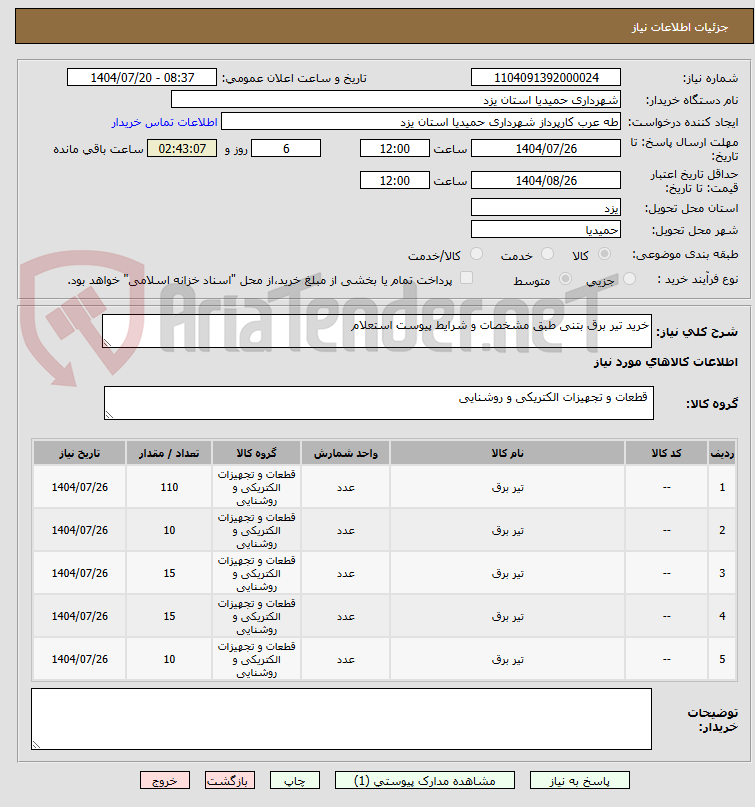Click the 'پاسخ به نیاز' button
Screen dimensions: 755x807
pyautogui.click(x=580, y=780)
